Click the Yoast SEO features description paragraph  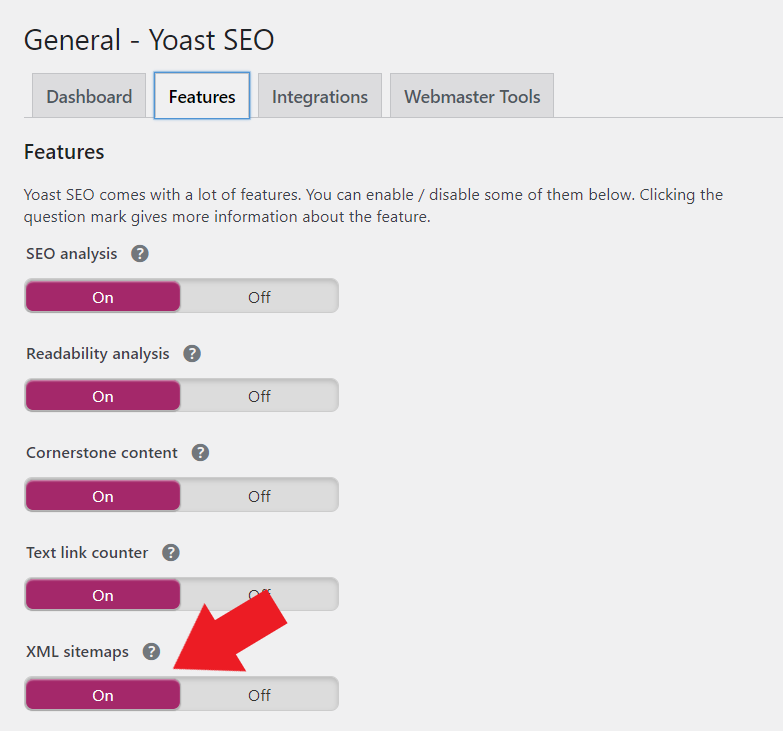point(373,205)
